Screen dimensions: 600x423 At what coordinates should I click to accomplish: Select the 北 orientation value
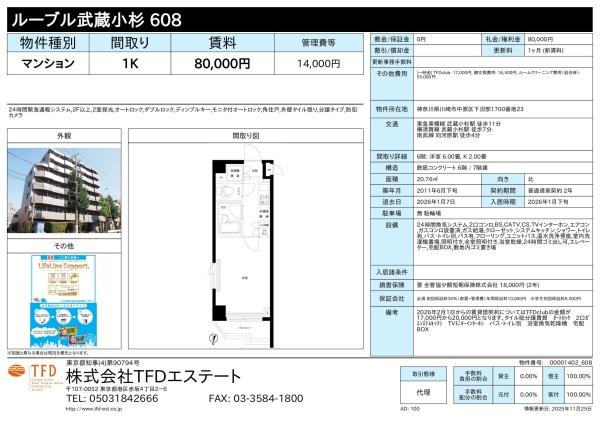click(x=530, y=179)
